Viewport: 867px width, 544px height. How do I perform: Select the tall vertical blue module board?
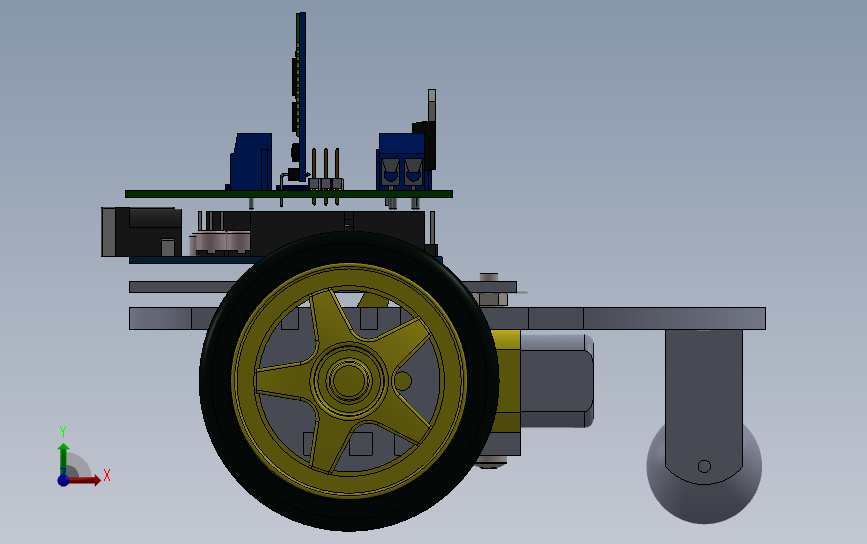[x=301, y=96]
